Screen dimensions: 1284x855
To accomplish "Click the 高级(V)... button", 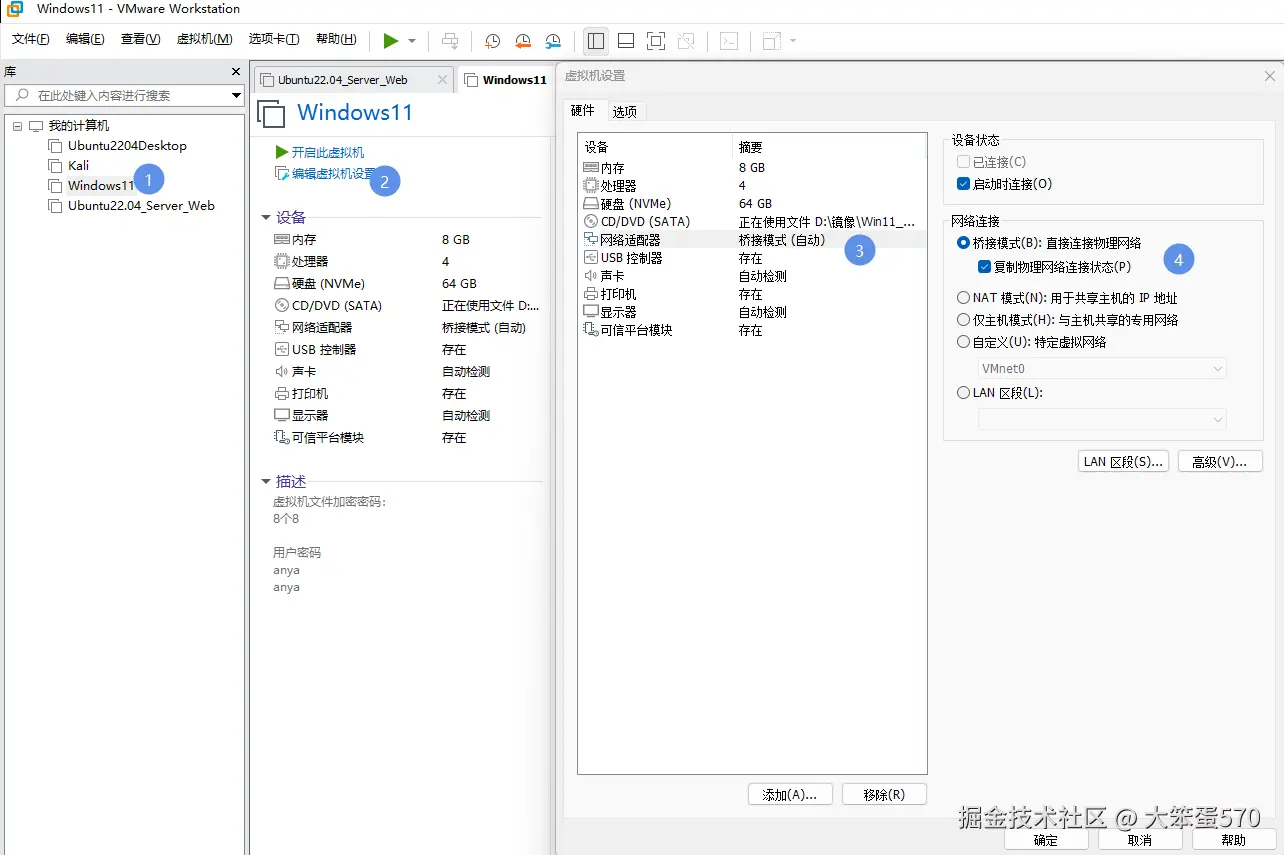I will click(x=1220, y=462).
